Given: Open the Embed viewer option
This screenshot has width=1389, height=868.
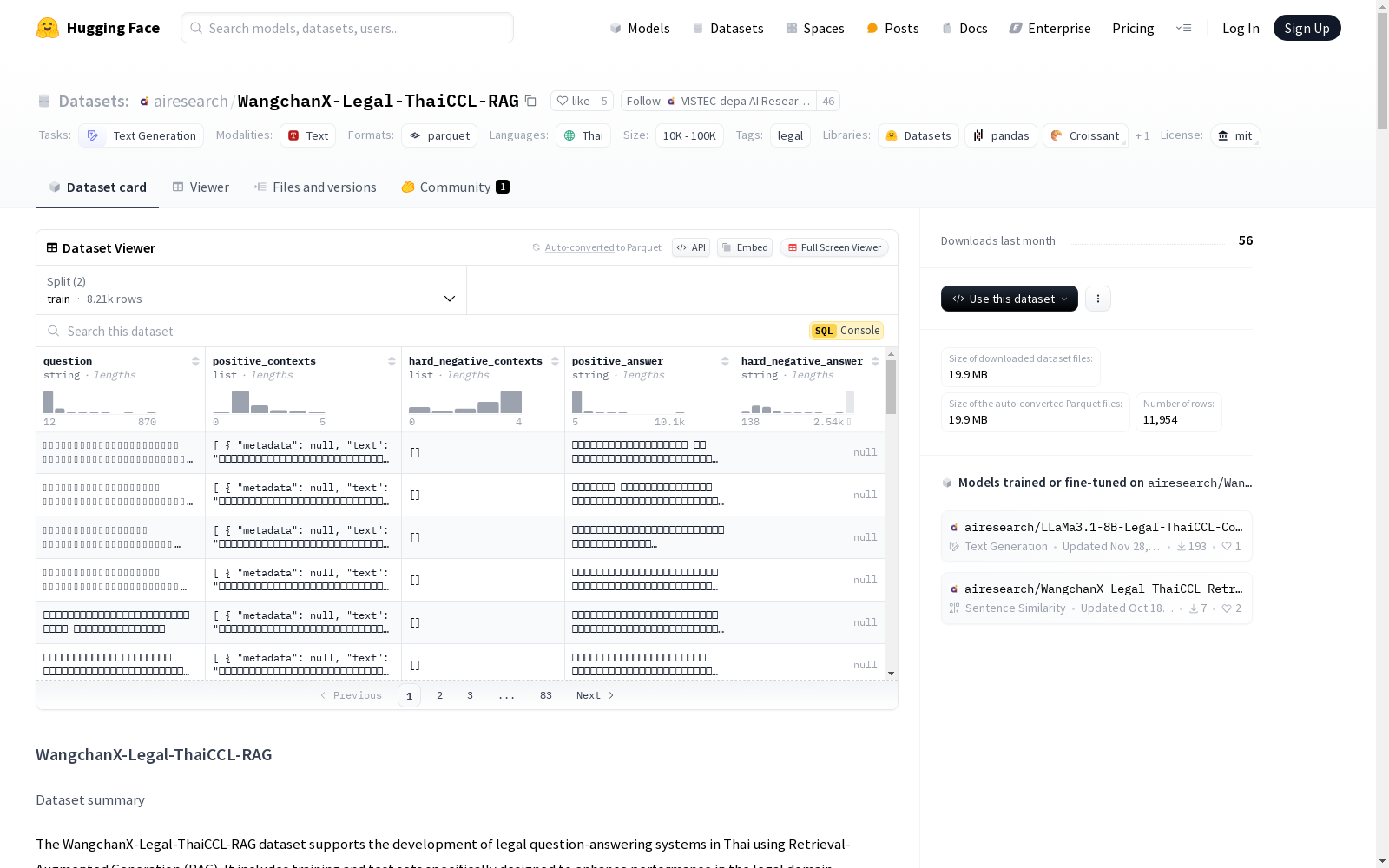Looking at the screenshot, I should click(745, 247).
